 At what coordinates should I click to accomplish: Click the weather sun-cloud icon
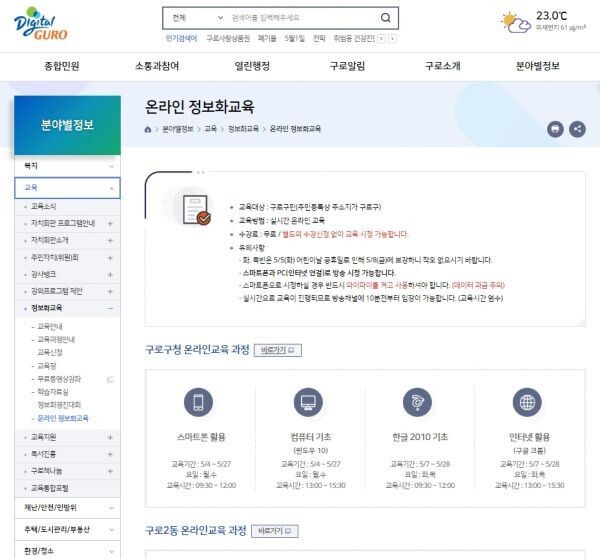[x=516, y=22]
